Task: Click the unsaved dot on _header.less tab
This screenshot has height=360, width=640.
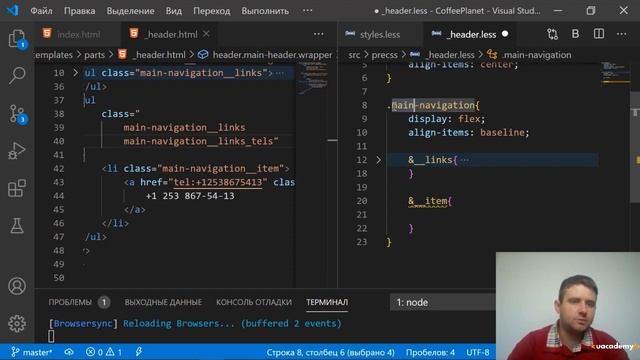Action: [505, 34]
